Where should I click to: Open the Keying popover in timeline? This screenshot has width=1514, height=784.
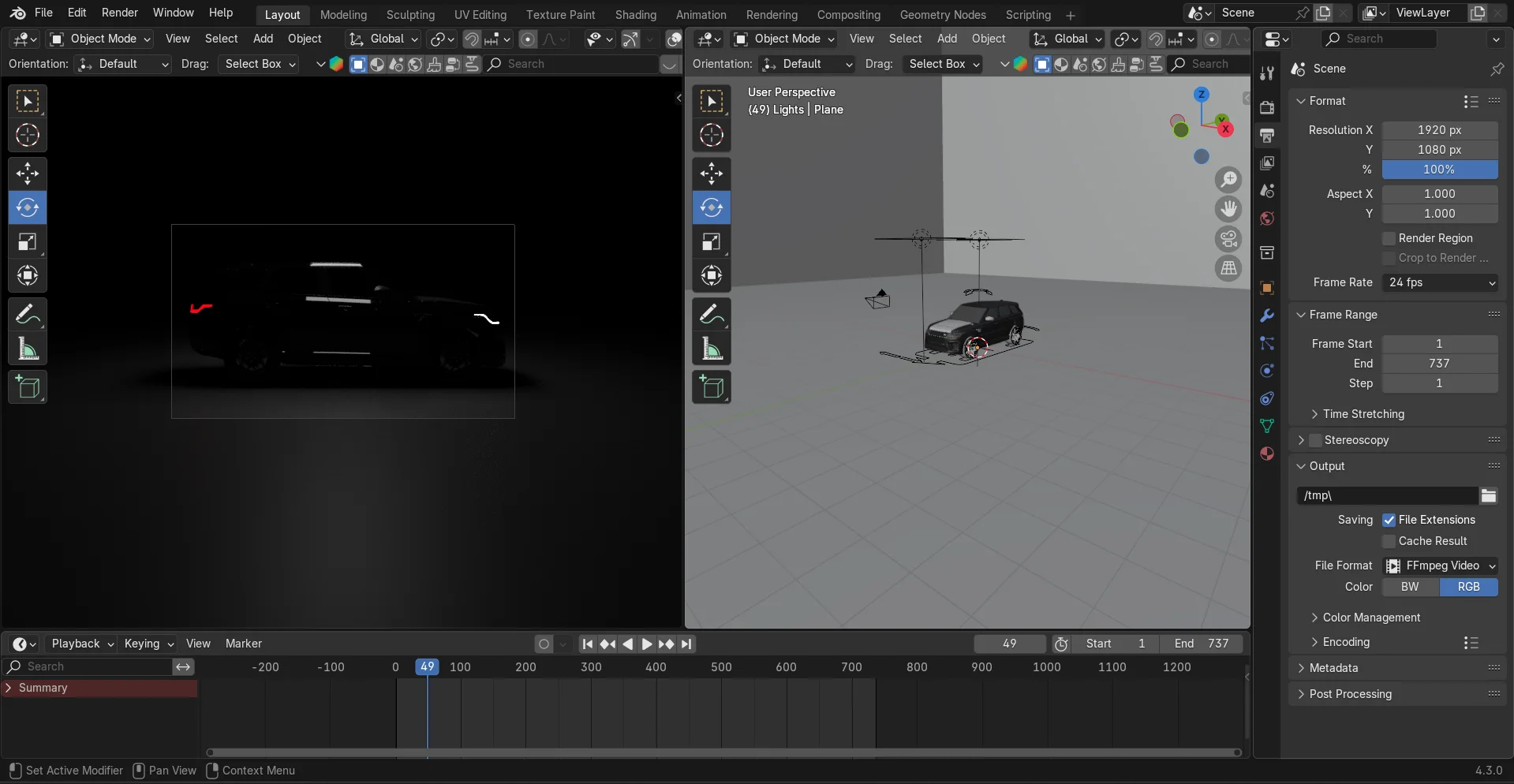(x=148, y=644)
